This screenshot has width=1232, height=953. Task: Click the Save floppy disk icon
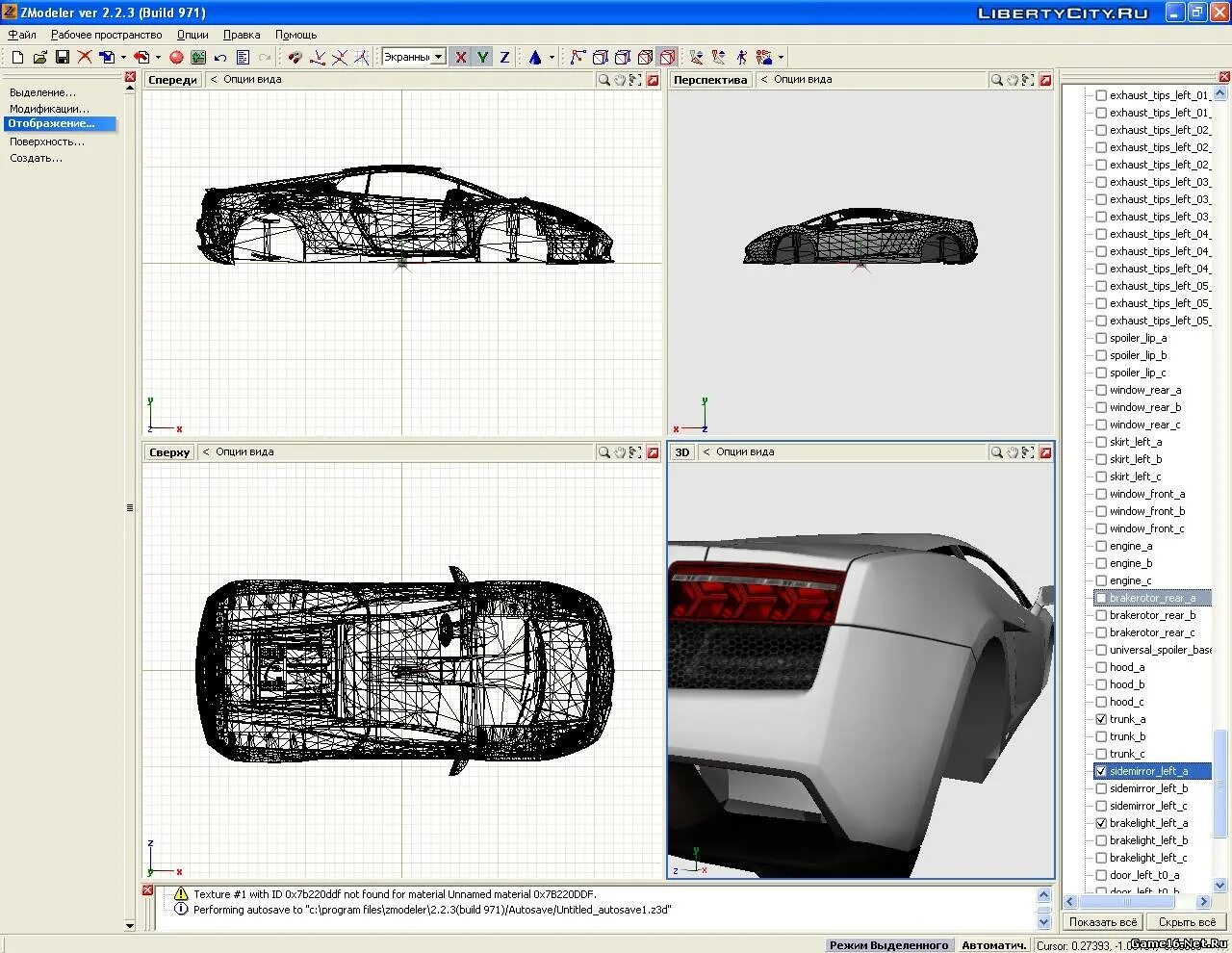pos(62,58)
